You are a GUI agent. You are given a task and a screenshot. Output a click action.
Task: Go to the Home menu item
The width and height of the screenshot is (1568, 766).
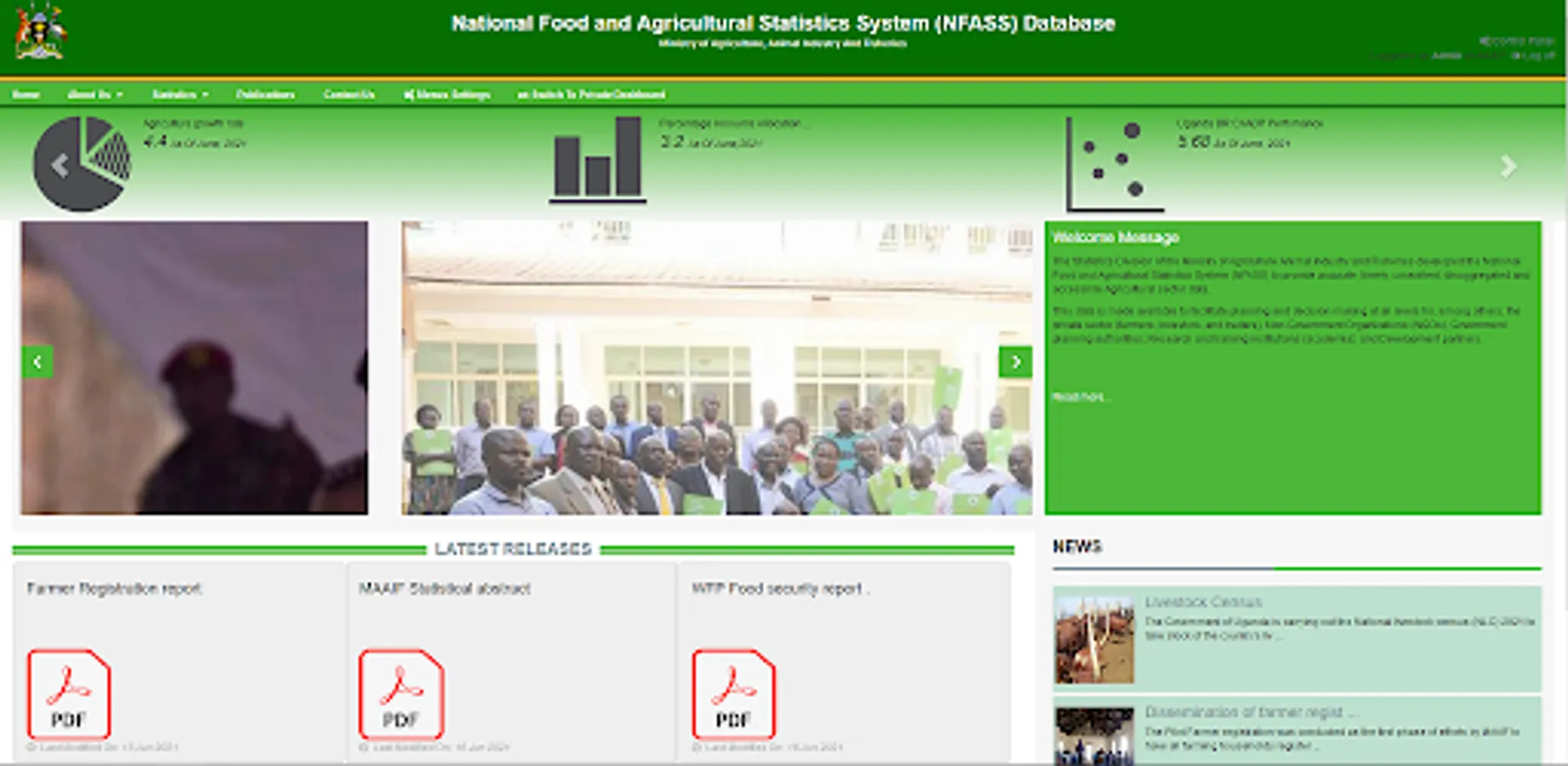26,94
